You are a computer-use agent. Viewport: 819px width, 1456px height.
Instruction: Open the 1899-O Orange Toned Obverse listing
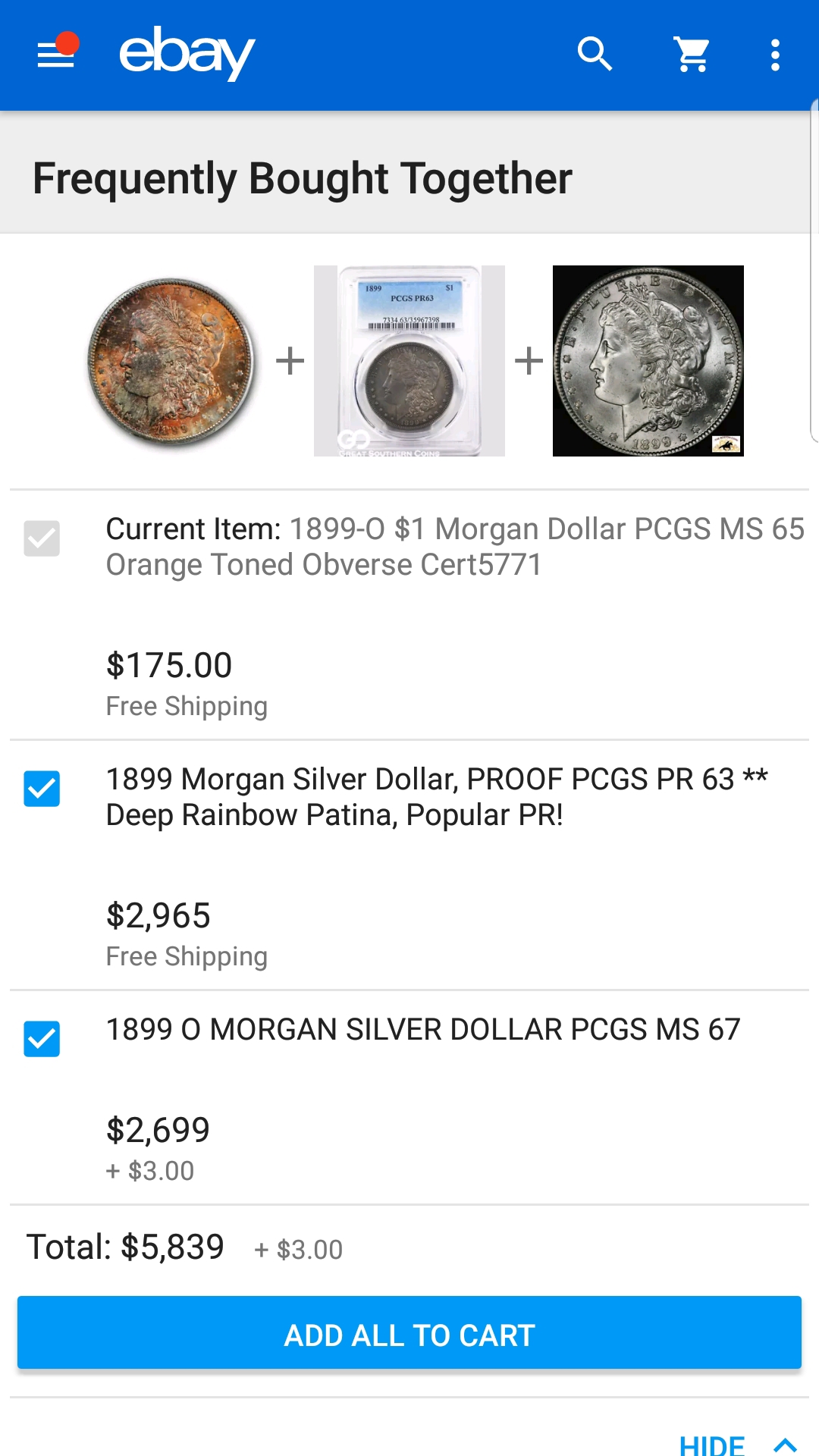[x=455, y=547]
